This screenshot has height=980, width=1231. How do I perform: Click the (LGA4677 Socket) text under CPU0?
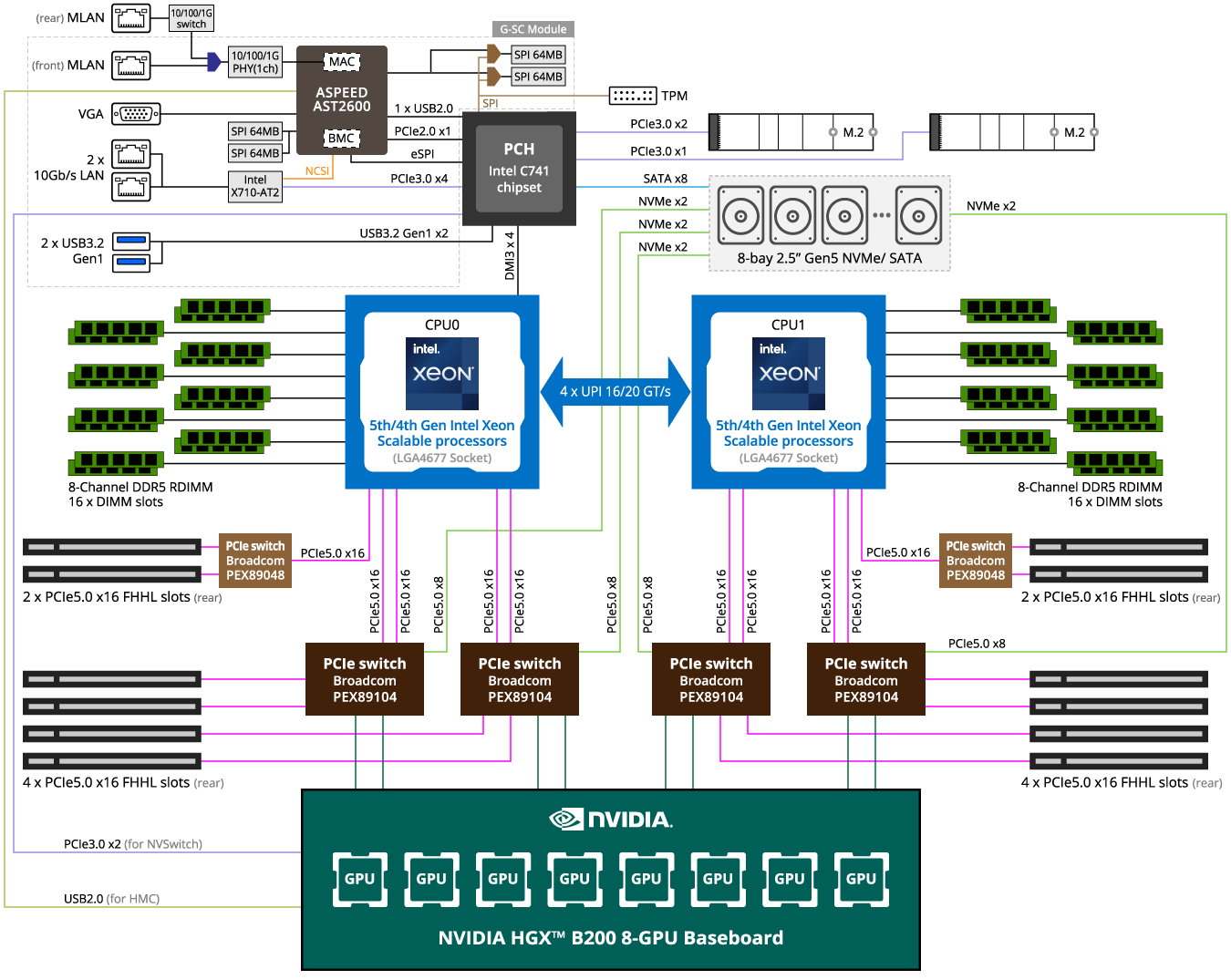coord(442,458)
